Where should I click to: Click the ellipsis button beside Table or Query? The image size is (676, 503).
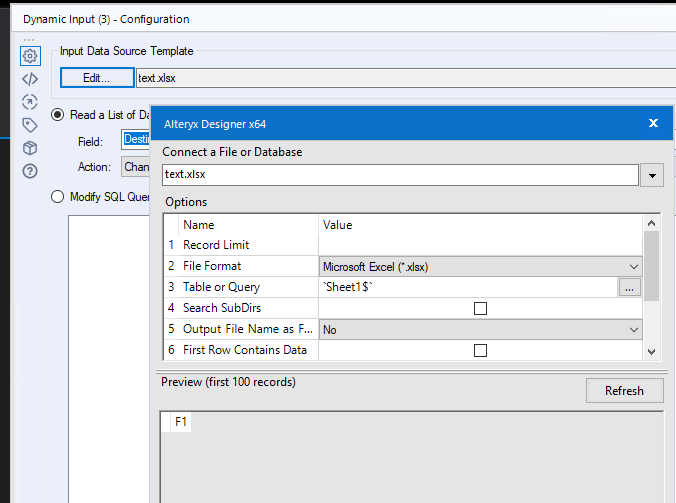click(x=629, y=287)
